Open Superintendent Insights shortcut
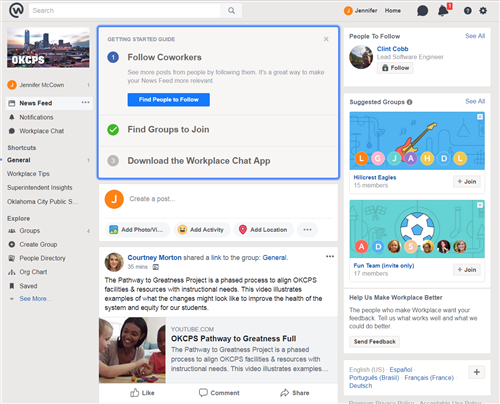The image size is (500, 404). point(40,187)
